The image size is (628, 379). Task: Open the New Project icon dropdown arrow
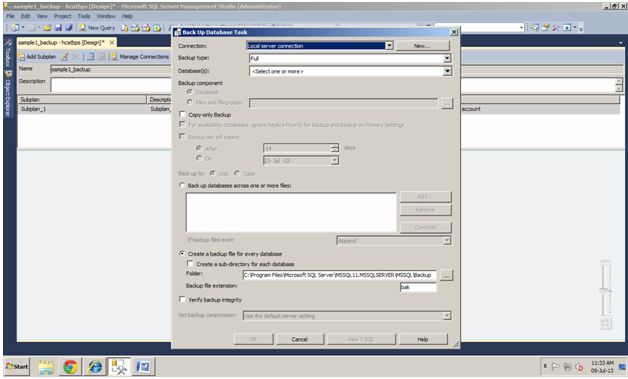23,28
